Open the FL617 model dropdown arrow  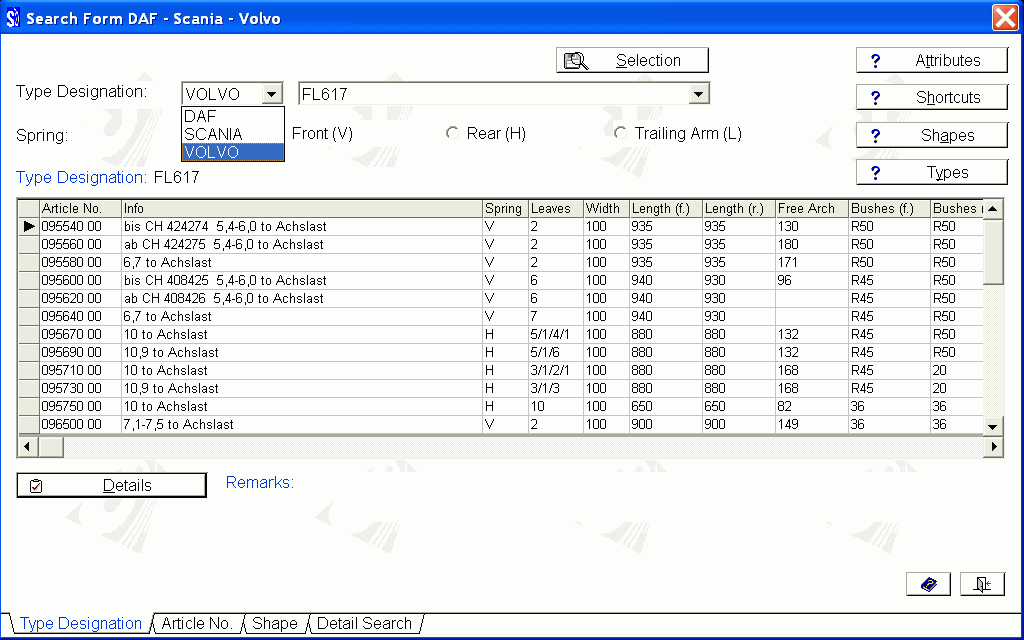pos(698,94)
